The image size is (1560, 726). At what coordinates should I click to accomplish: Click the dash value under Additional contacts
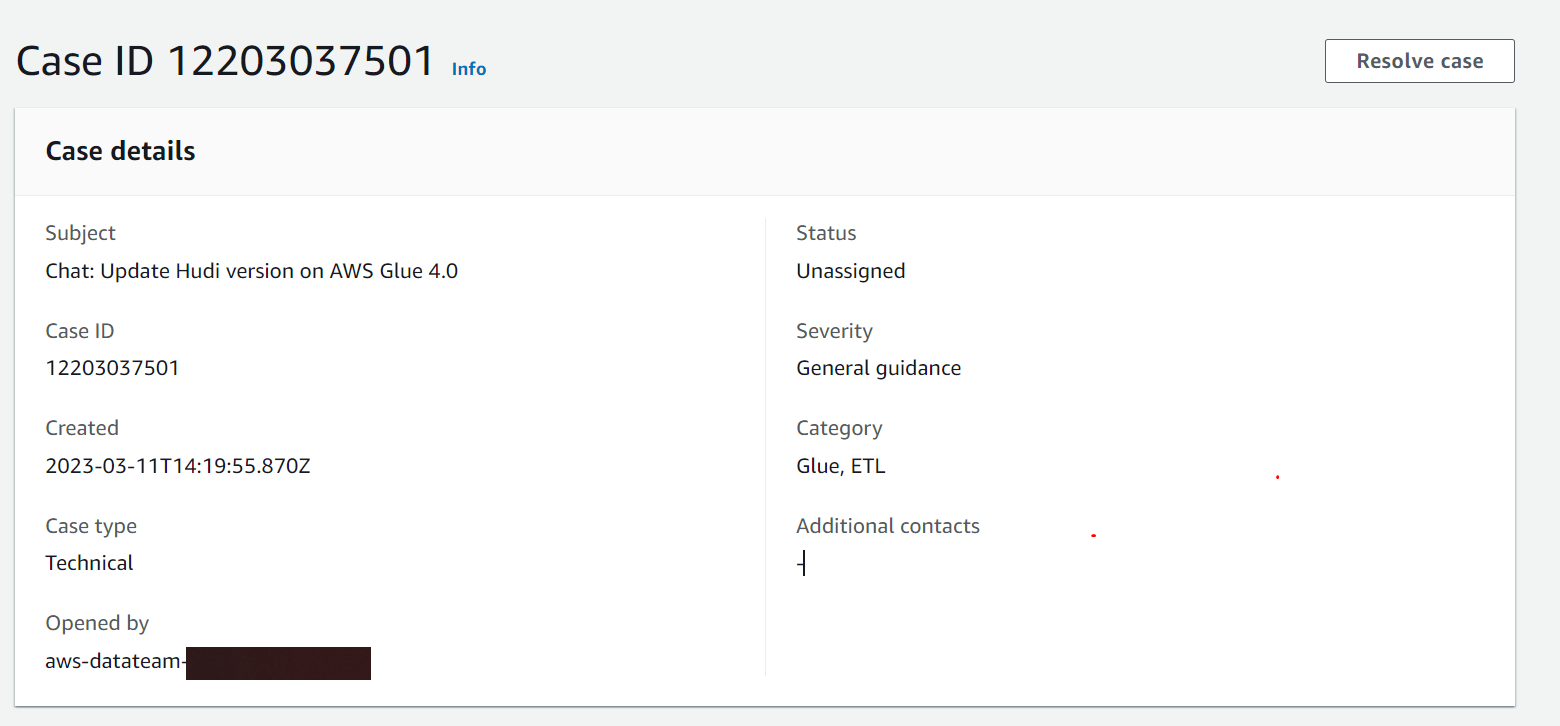(801, 564)
